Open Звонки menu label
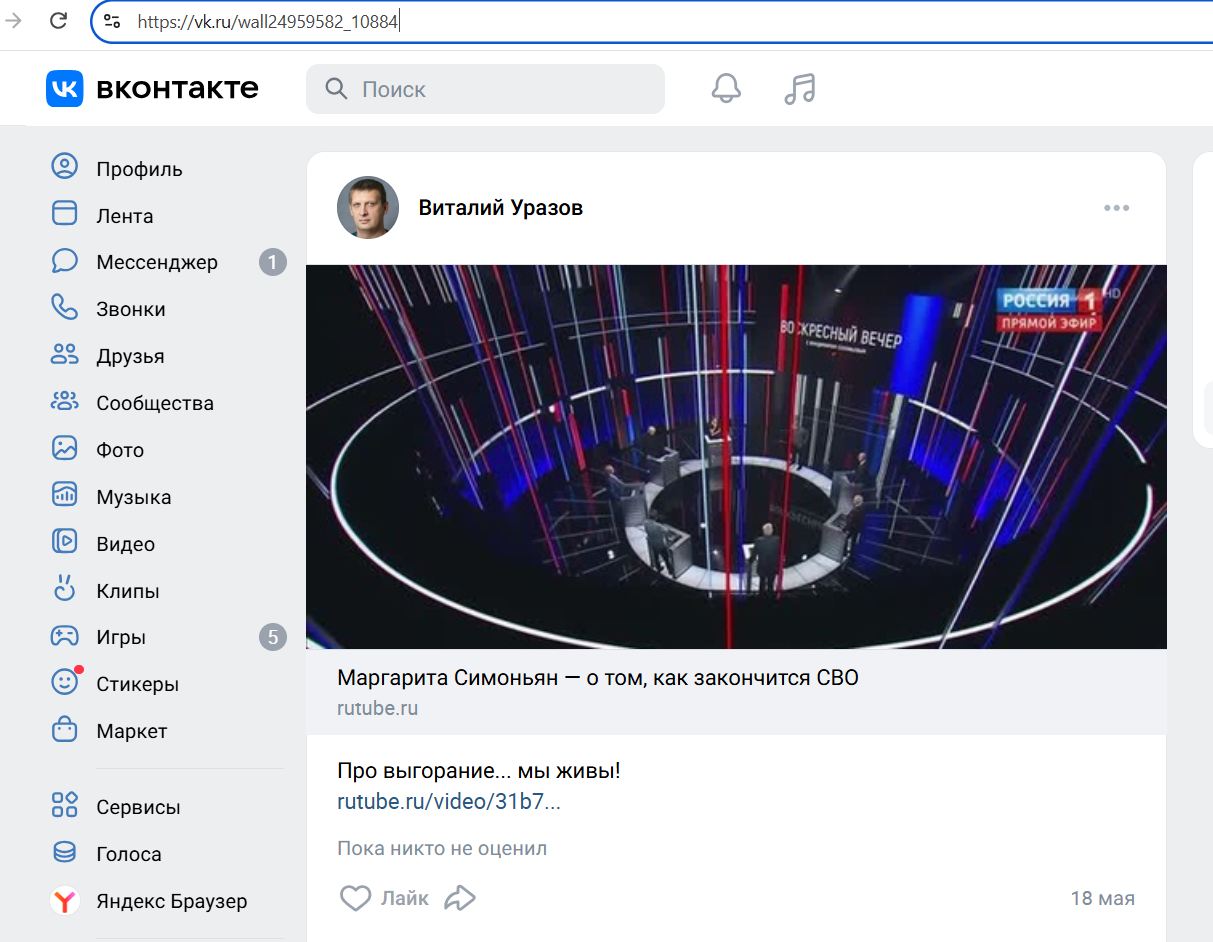This screenshot has width=1213, height=942. tap(131, 309)
